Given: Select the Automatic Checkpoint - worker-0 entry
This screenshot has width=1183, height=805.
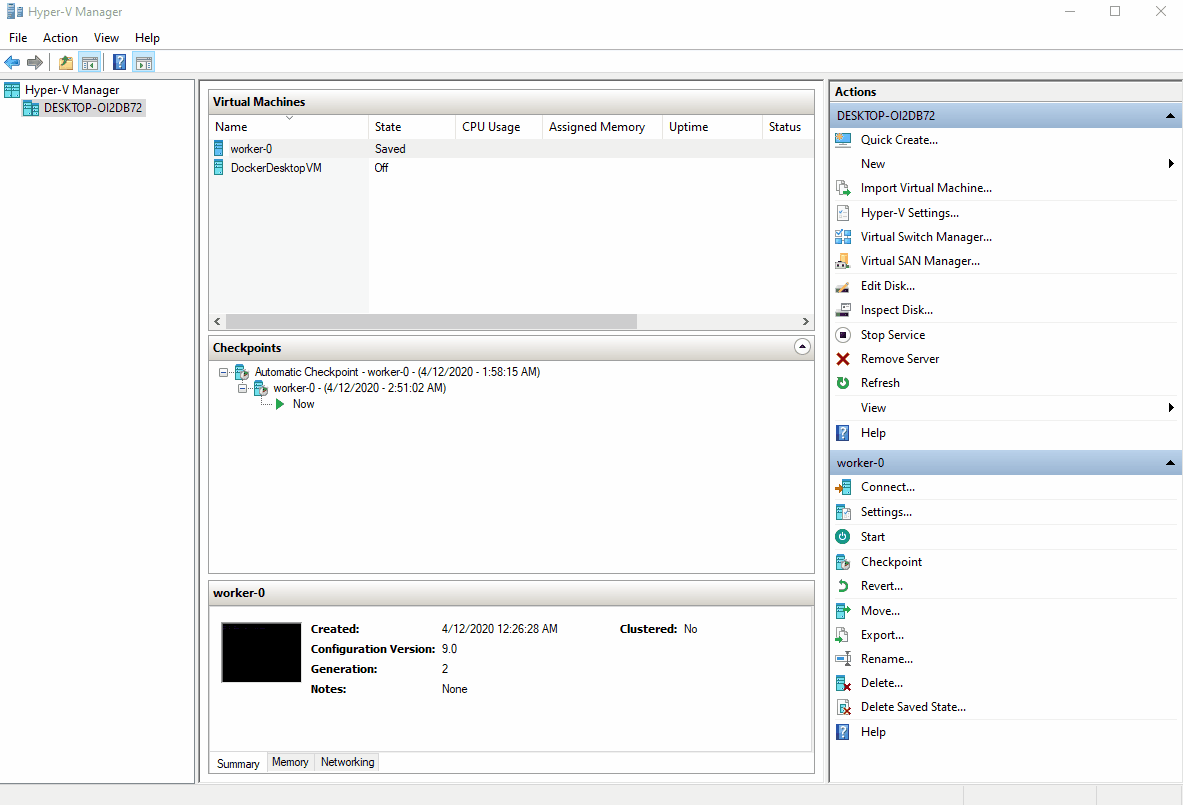Looking at the screenshot, I should point(397,372).
